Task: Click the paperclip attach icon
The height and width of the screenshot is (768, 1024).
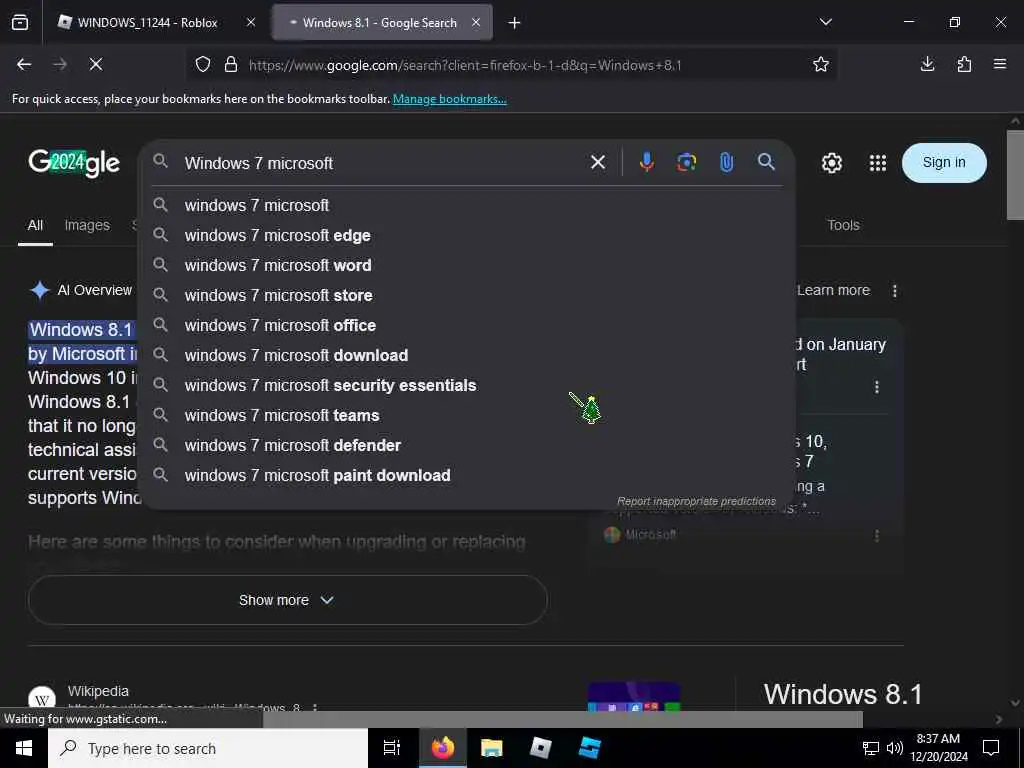Action: (726, 162)
